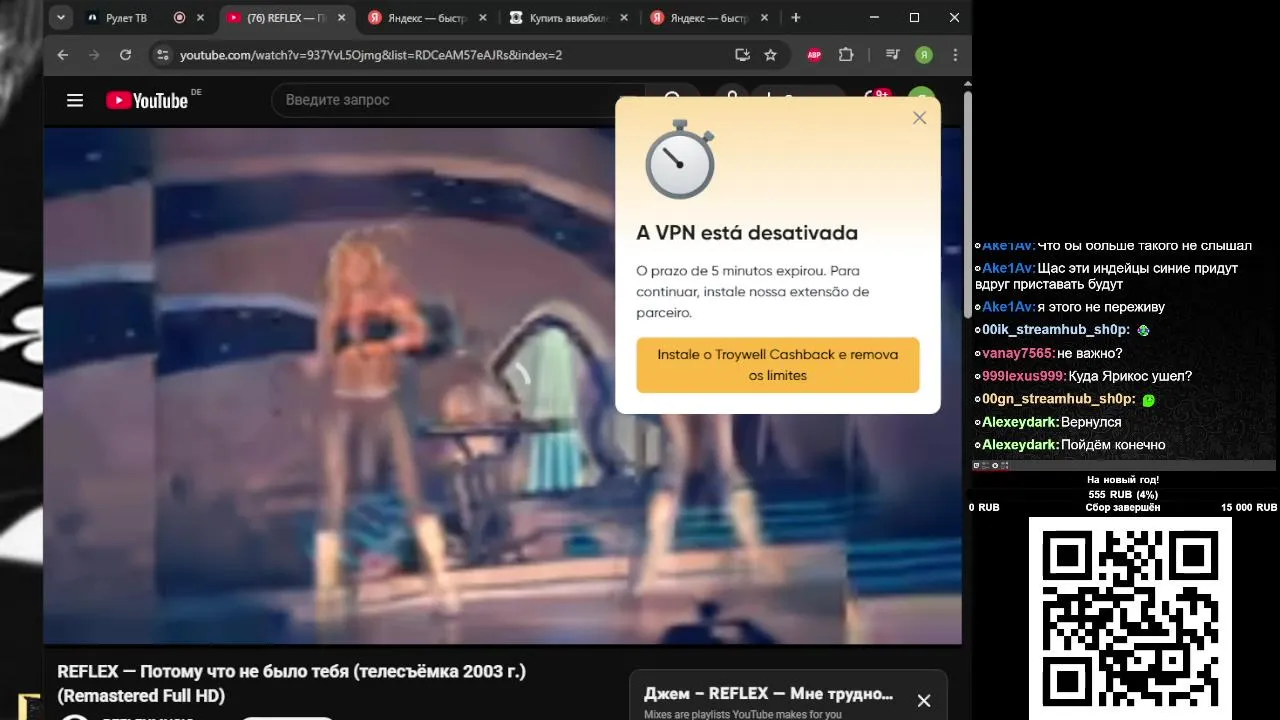
Task: Minimize the browser window
Action: (874, 17)
